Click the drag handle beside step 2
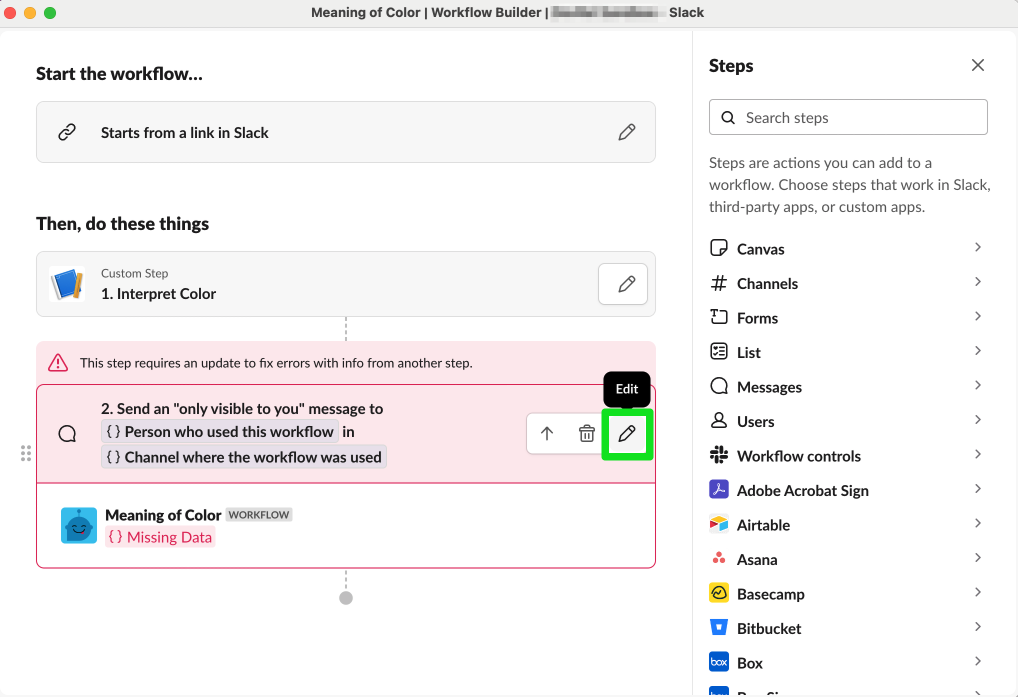Image resolution: width=1018 pixels, height=697 pixels. click(x=26, y=453)
